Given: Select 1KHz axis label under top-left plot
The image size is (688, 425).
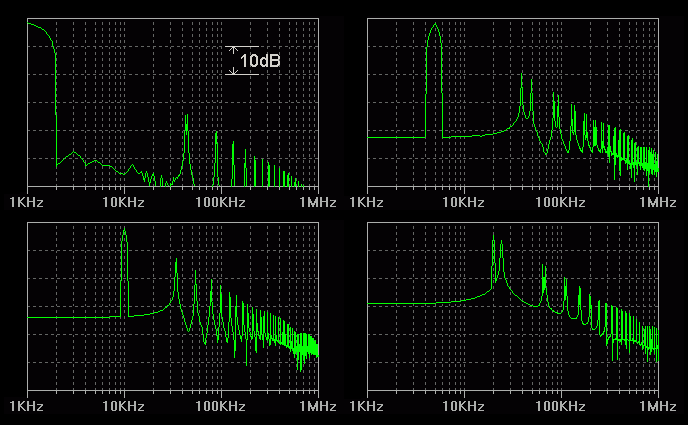Looking at the screenshot, I should point(26,202).
